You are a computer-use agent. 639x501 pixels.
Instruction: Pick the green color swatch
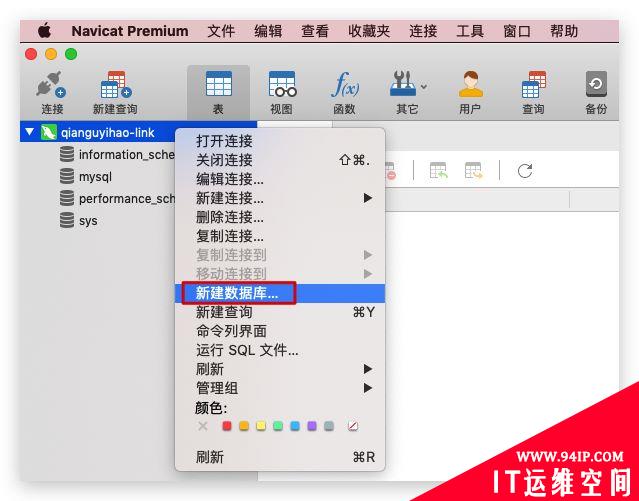click(278, 426)
